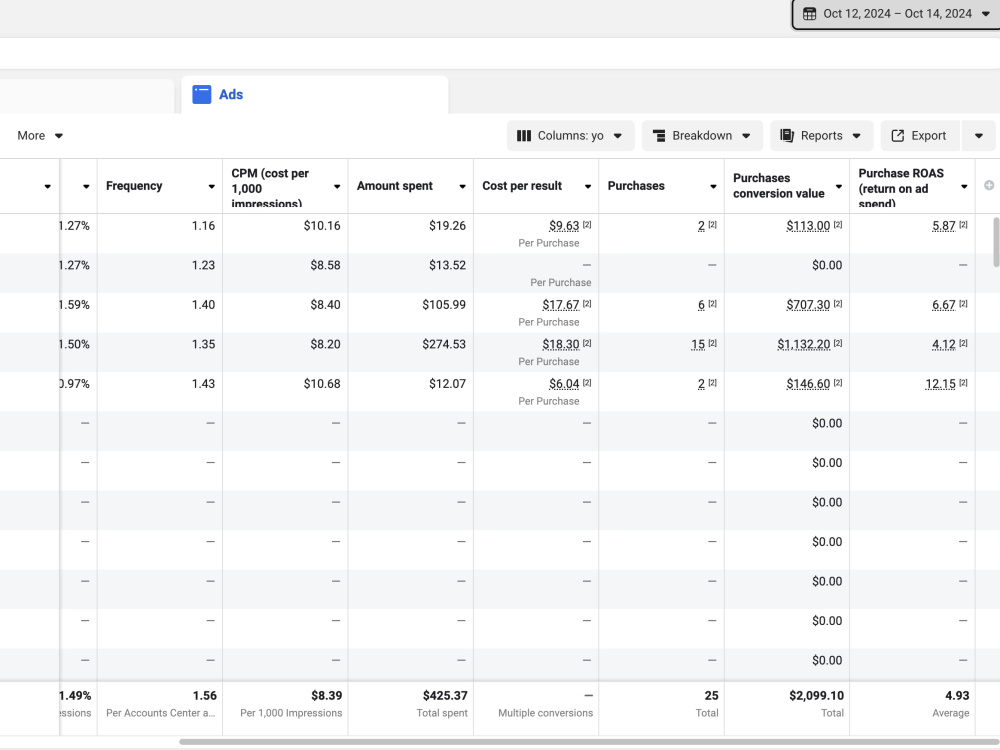Click the 4.12 ROAS value

(x=944, y=344)
